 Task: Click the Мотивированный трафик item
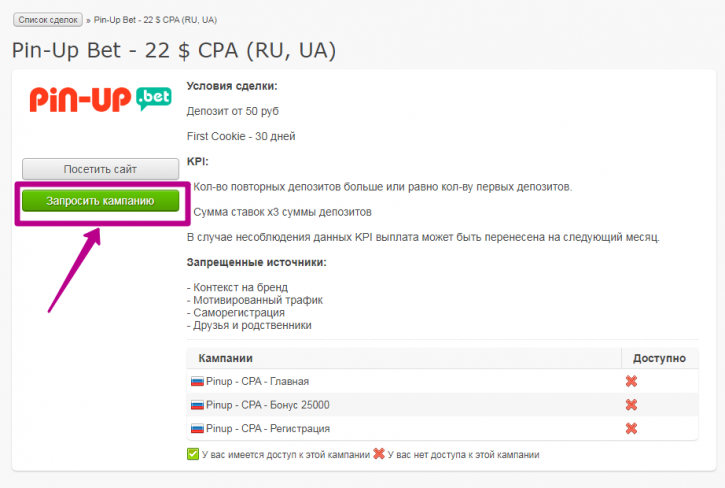click(255, 300)
